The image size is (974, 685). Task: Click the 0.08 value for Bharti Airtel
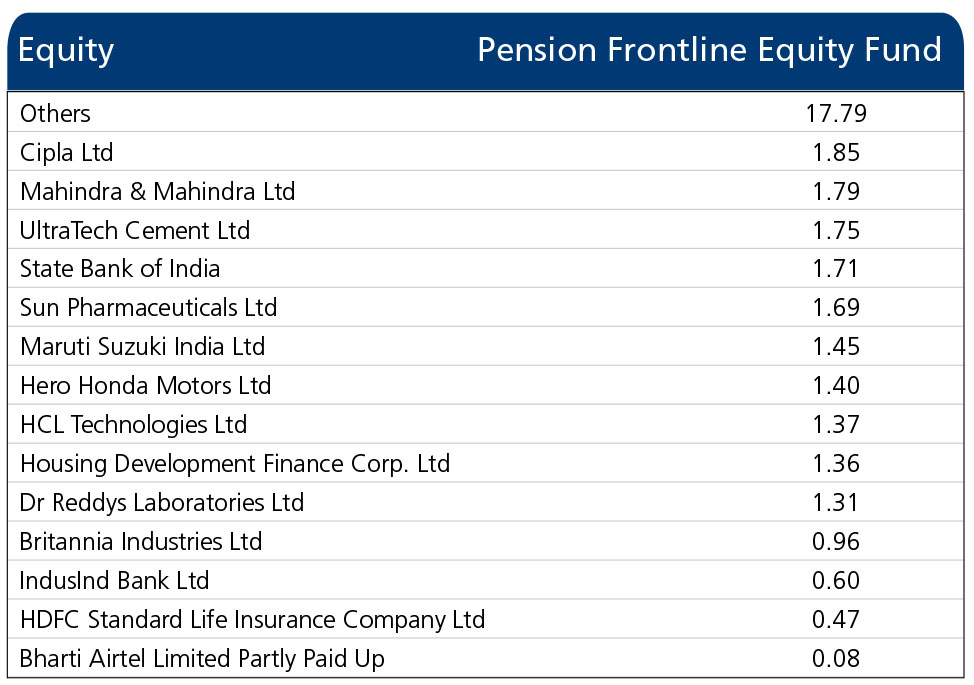click(x=836, y=659)
